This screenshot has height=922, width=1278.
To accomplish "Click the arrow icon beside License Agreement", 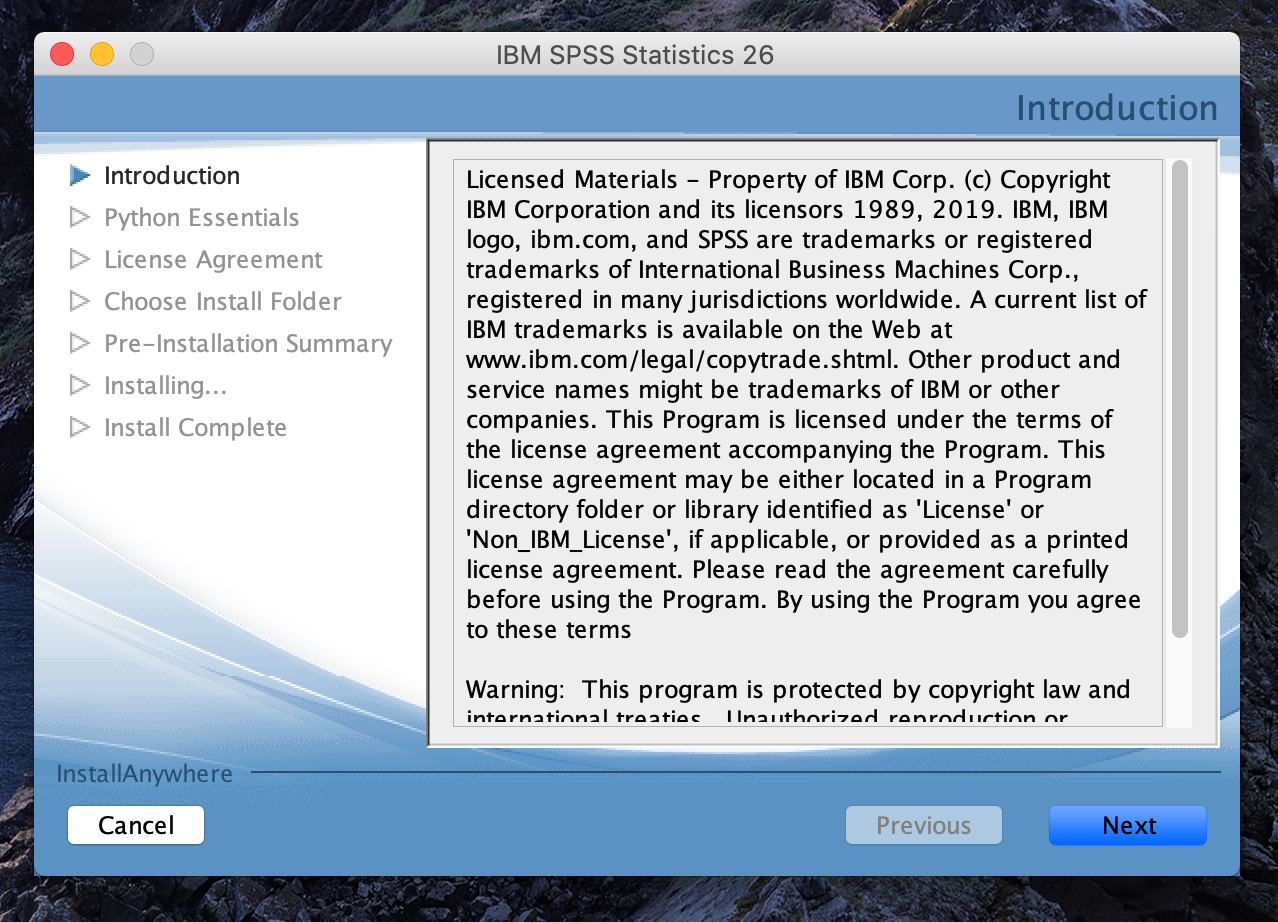I will pyautogui.click(x=80, y=260).
